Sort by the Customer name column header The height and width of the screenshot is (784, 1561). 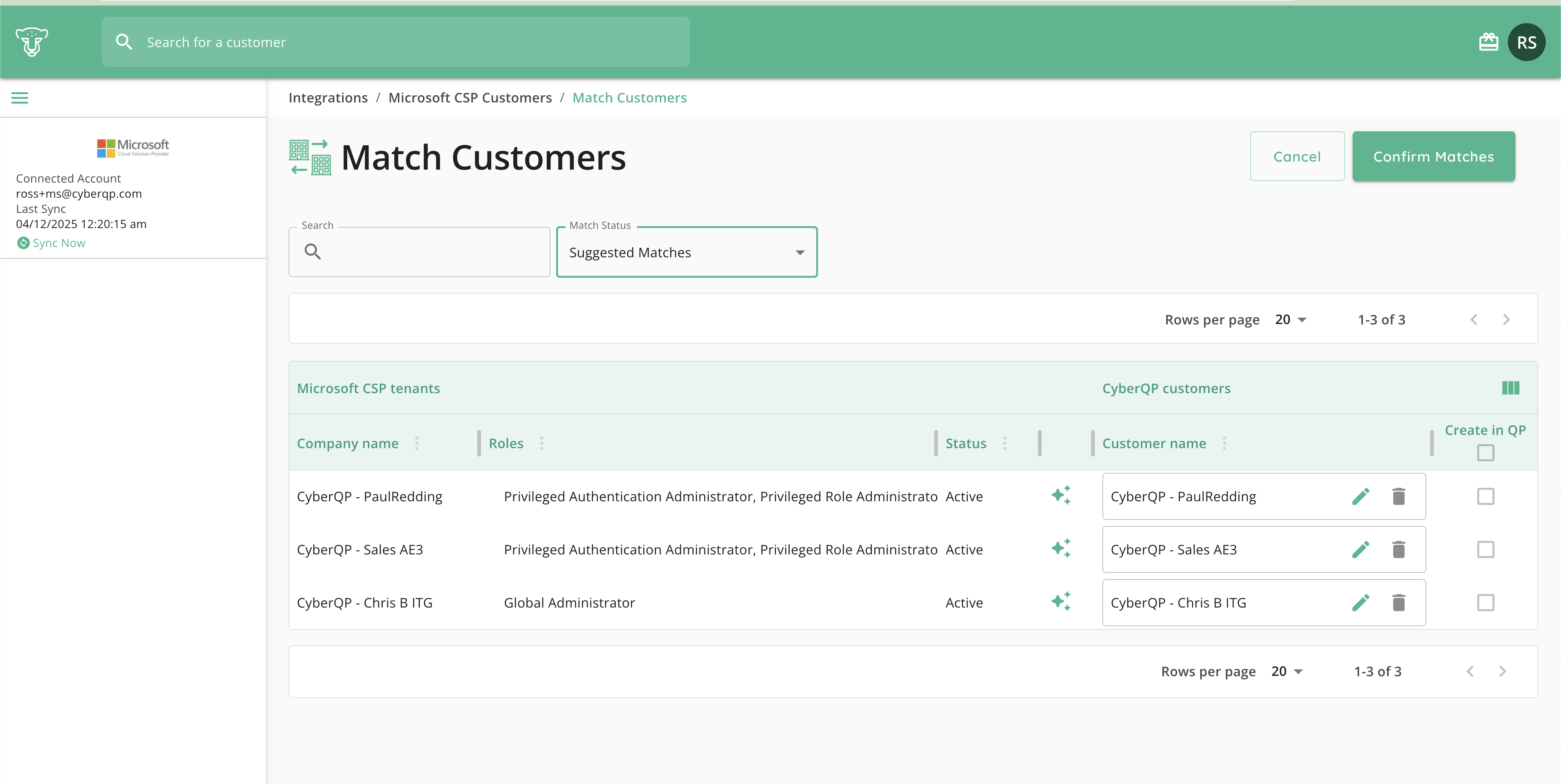click(1154, 444)
